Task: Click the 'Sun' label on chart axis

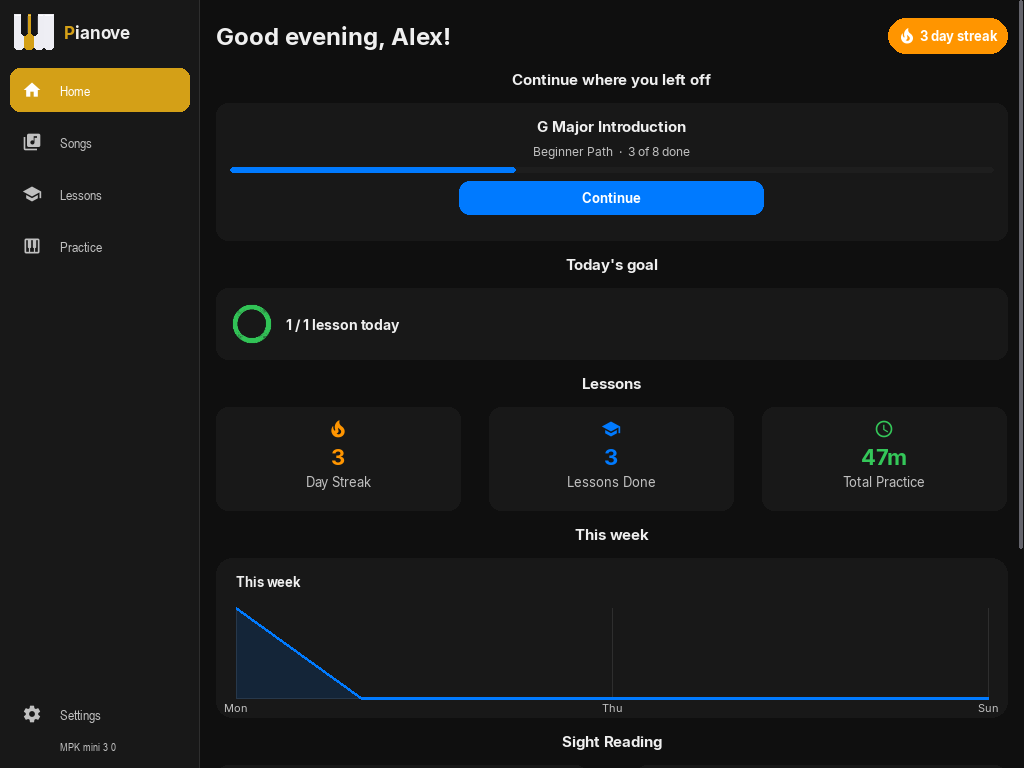Action: click(988, 708)
